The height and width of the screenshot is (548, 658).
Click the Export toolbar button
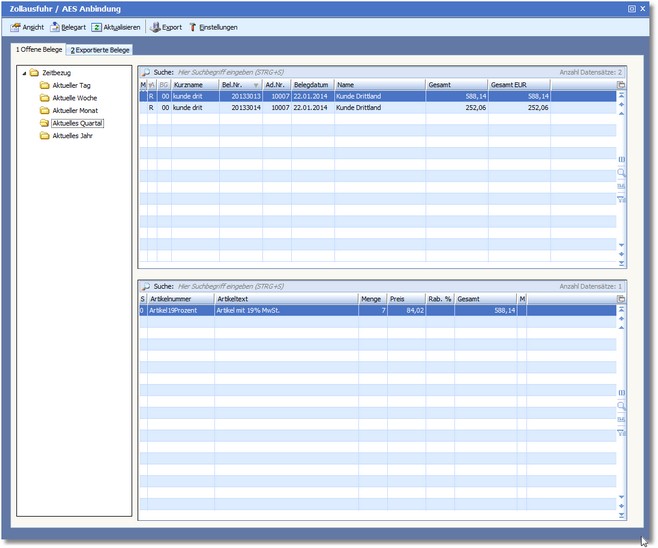click(166, 27)
